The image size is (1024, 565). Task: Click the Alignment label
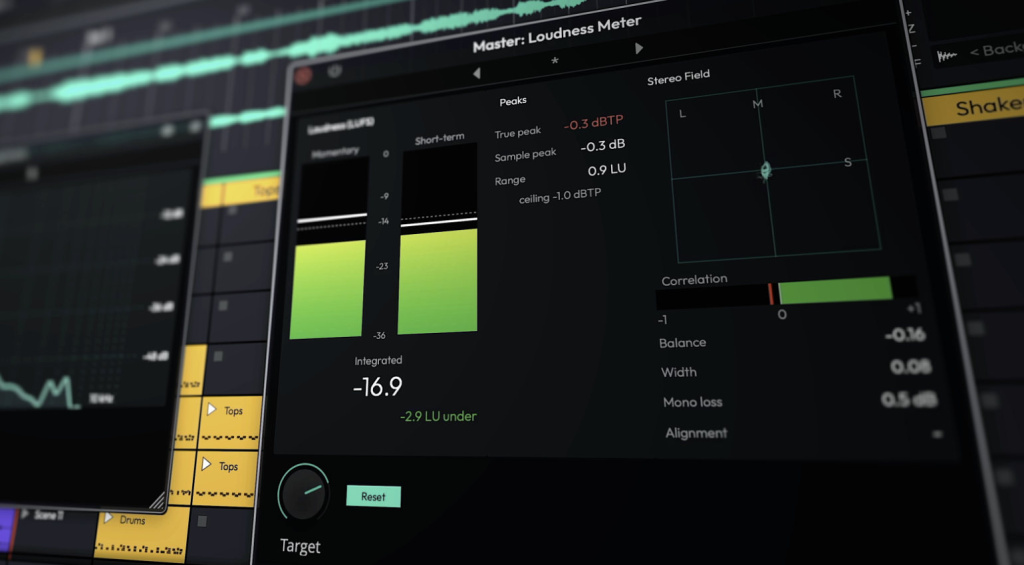[x=696, y=433]
